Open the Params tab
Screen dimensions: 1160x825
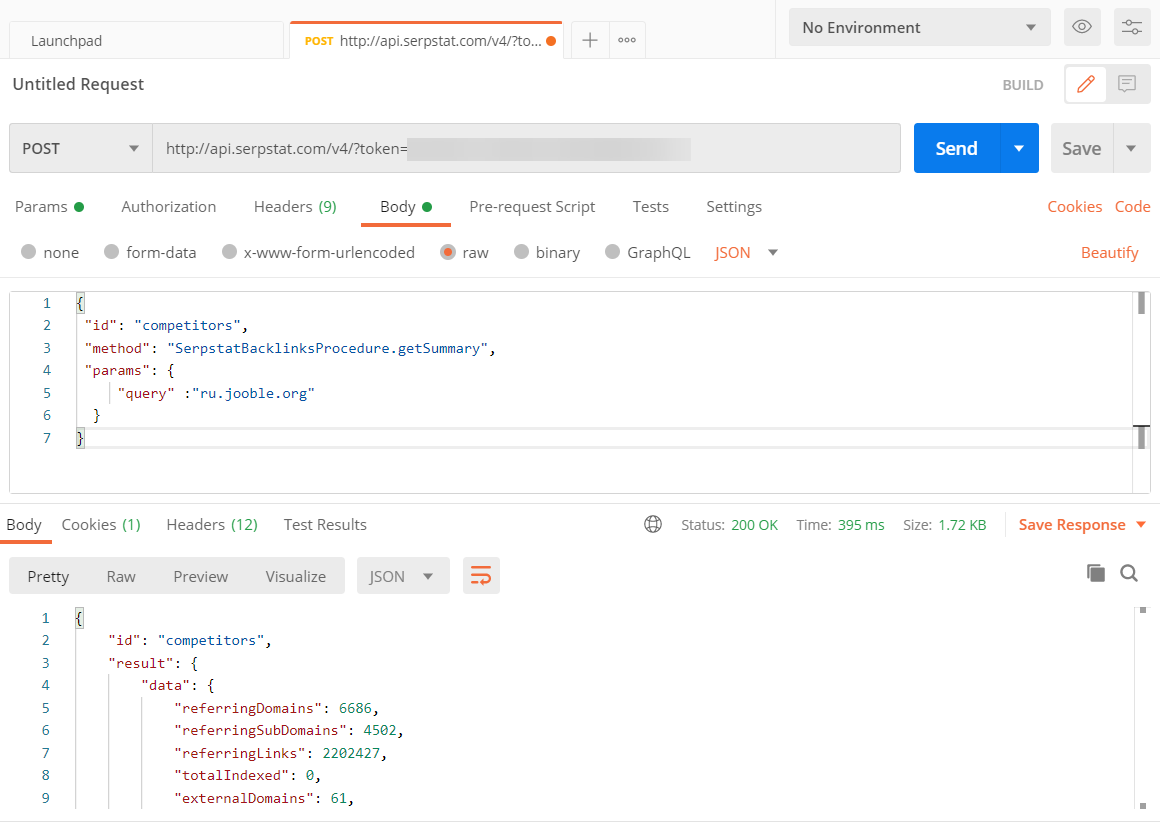click(49, 206)
